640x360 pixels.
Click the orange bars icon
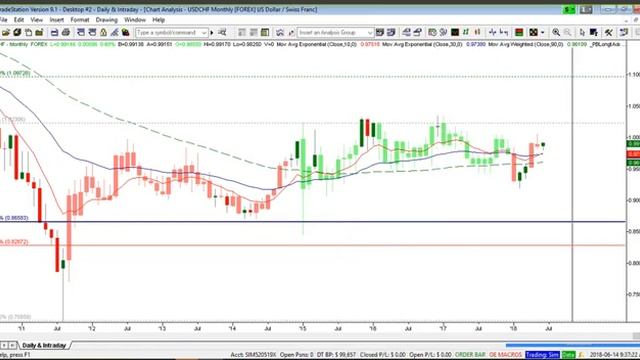tap(477, 32)
